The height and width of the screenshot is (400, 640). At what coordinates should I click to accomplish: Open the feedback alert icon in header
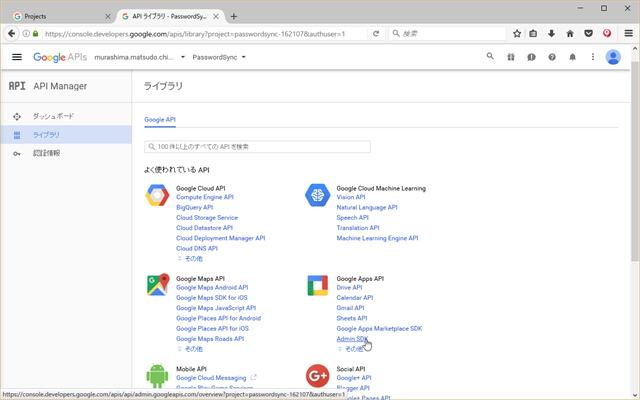(531, 57)
